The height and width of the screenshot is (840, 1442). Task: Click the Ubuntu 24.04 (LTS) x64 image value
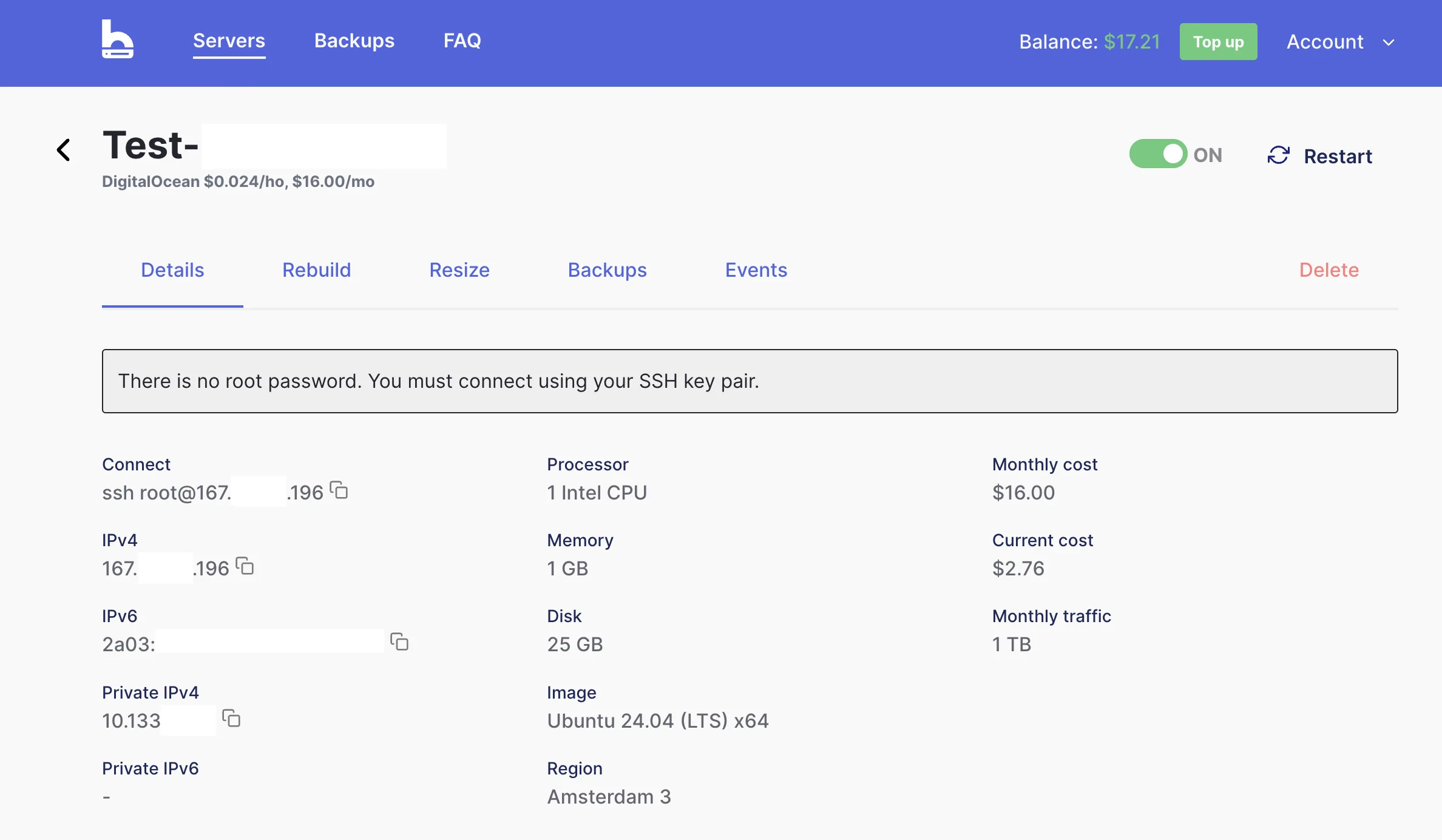click(x=658, y=720)
